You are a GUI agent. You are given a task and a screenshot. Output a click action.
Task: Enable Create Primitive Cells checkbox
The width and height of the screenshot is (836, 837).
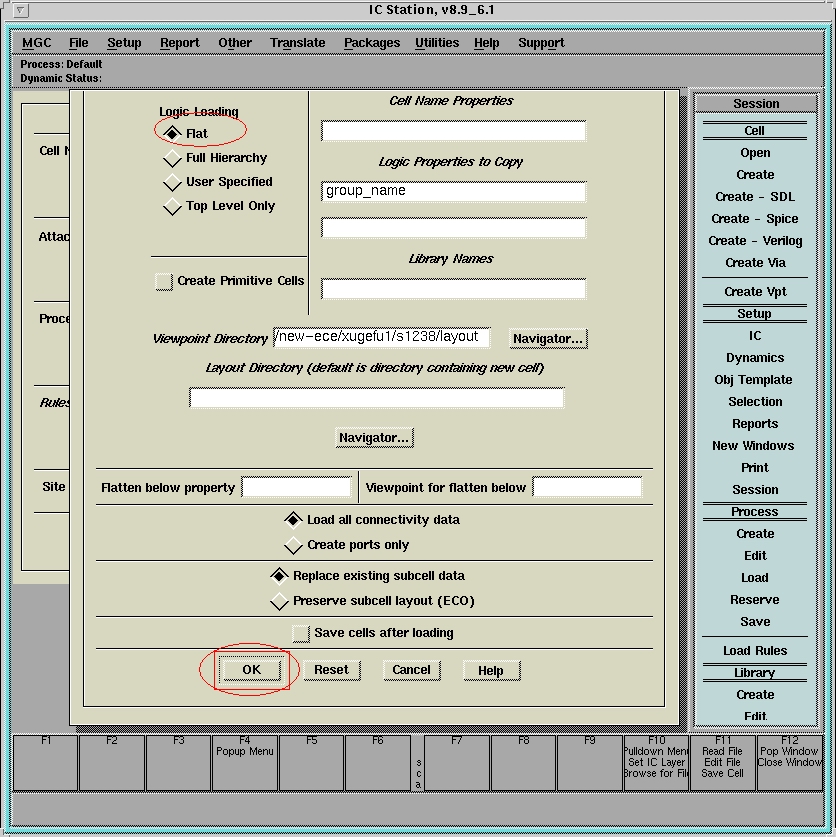pos(164,282)
